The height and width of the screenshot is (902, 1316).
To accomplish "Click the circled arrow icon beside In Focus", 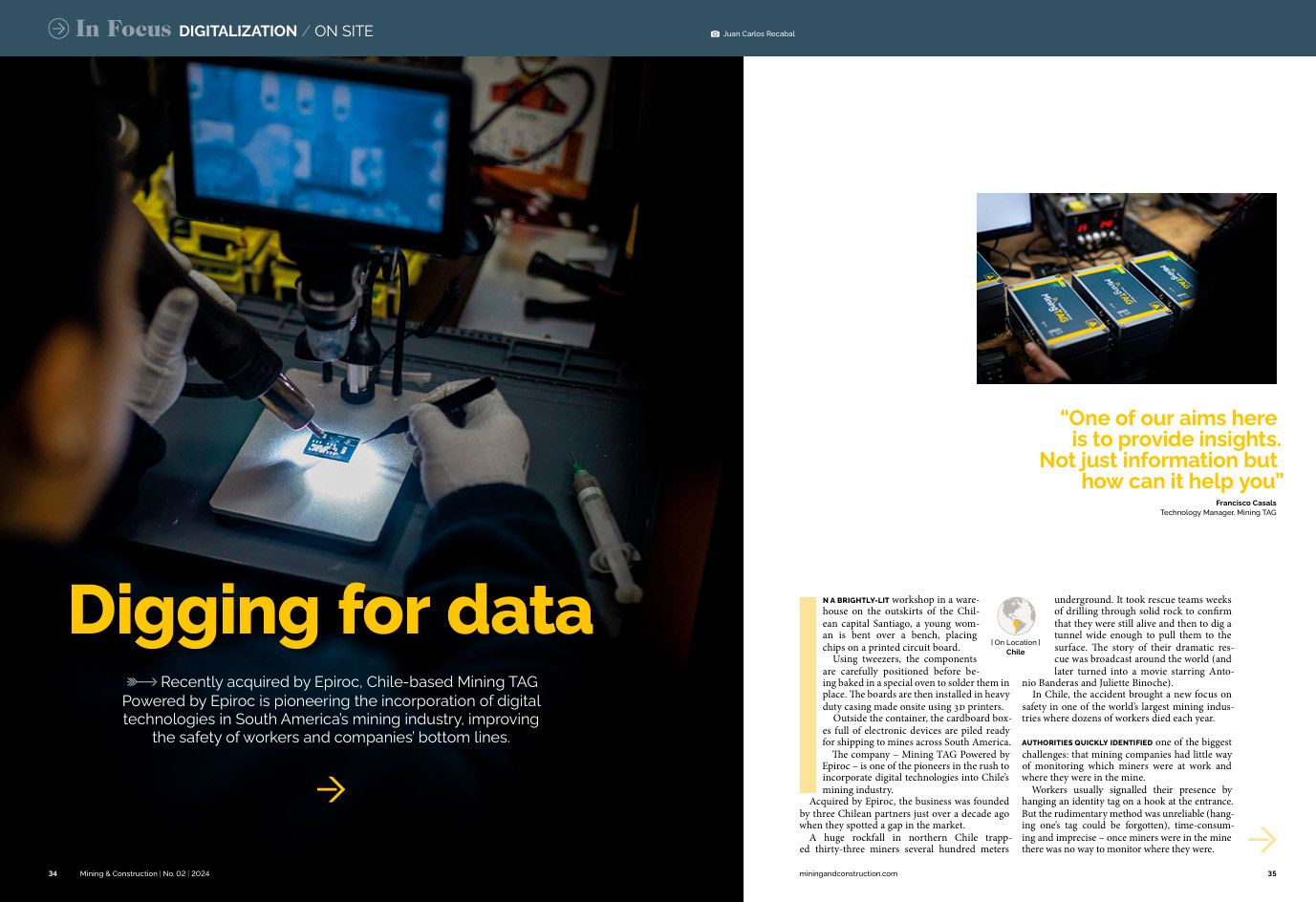I will coord(58,29).
